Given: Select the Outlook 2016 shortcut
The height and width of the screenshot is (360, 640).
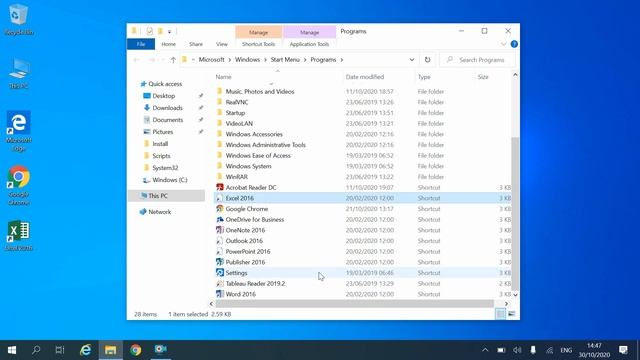Looking at the screenshot, I should (x=362, y=241).
